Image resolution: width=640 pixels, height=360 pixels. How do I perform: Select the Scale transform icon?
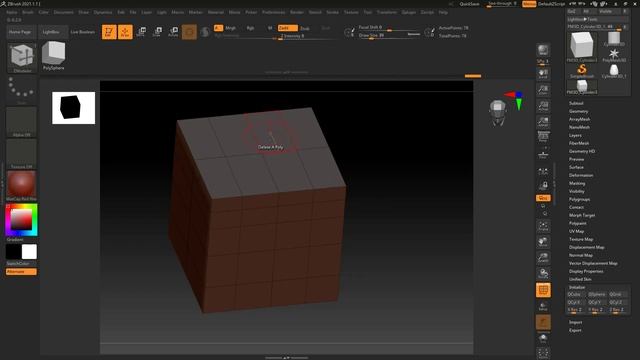click(x=157, y=32)
